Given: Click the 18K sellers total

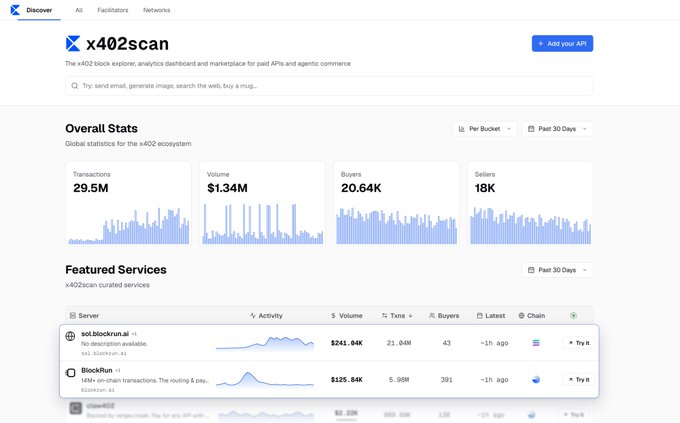Looking at the screenshot, I should click(x=485, y=188).
